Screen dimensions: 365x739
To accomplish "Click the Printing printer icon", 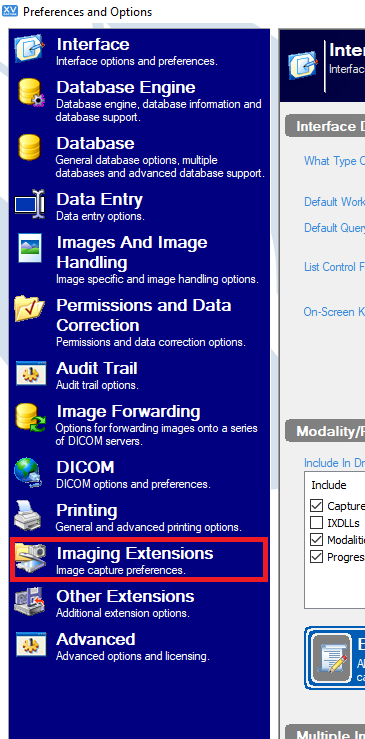I will 28,516.
